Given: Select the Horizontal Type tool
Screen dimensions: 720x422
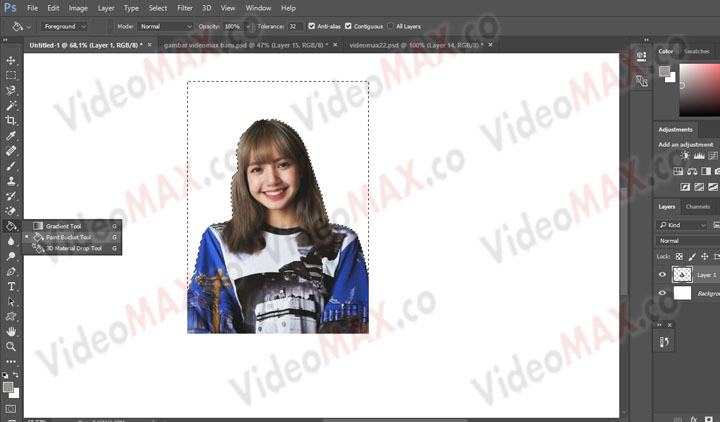Looking at the screenshot, I should click(11, 287).
